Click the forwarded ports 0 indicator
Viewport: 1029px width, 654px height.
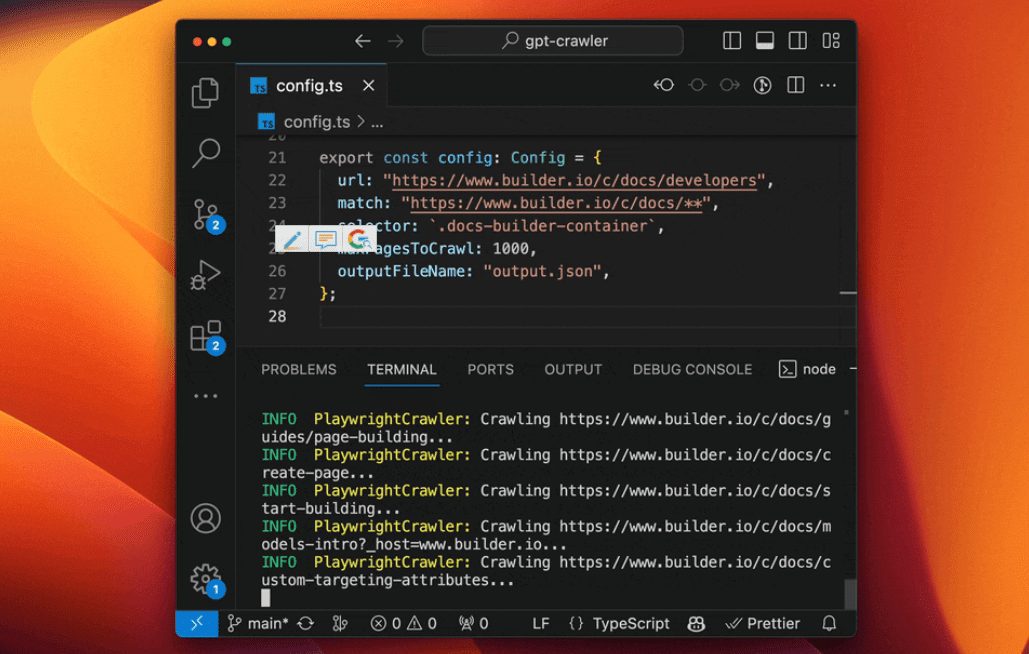point(473,623)
